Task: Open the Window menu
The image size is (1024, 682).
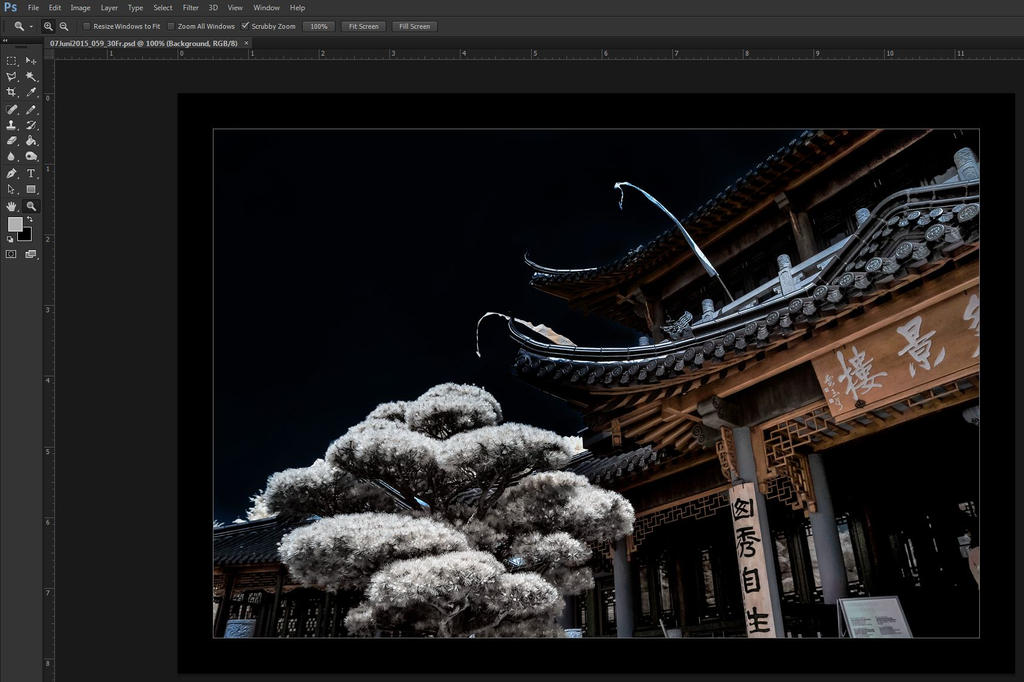Action: point(266,7)
